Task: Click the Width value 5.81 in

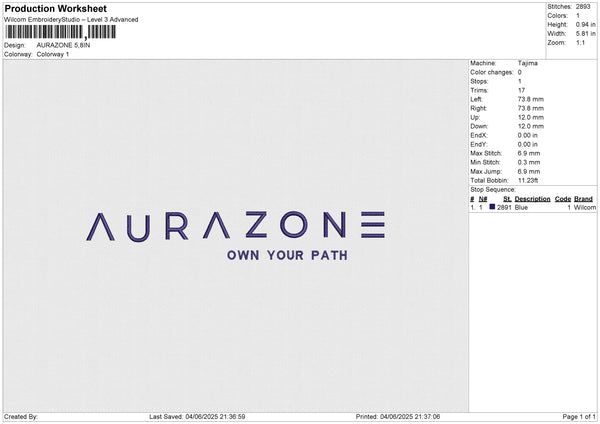Action: [585, 34]
